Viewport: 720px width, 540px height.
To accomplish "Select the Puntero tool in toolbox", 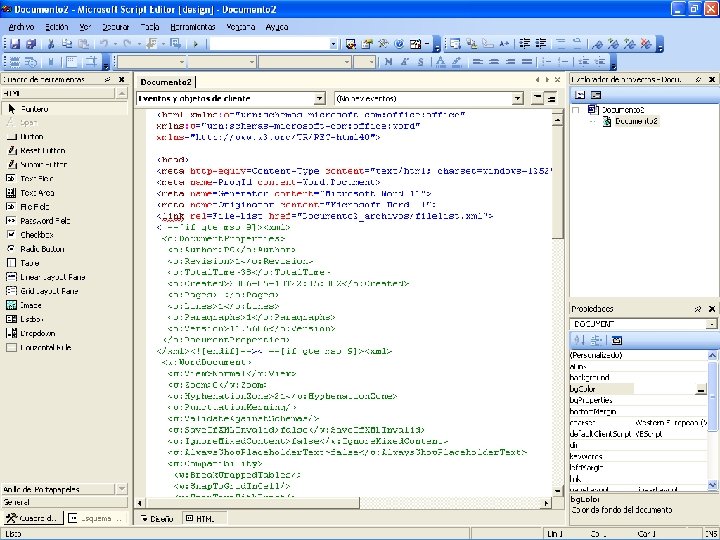I will pos(34,108).
